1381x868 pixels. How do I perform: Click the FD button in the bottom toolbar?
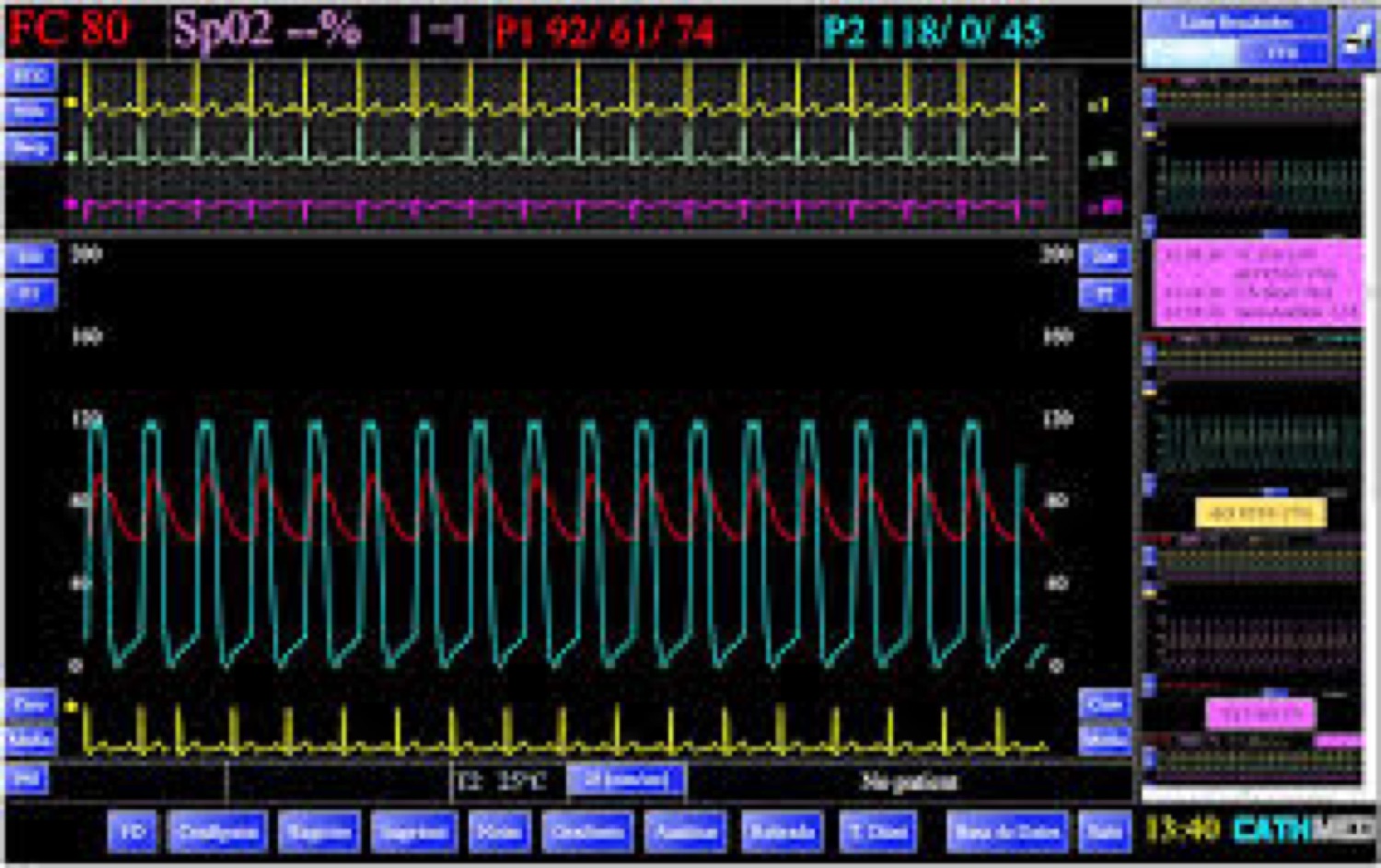click(x=133, y=831)
